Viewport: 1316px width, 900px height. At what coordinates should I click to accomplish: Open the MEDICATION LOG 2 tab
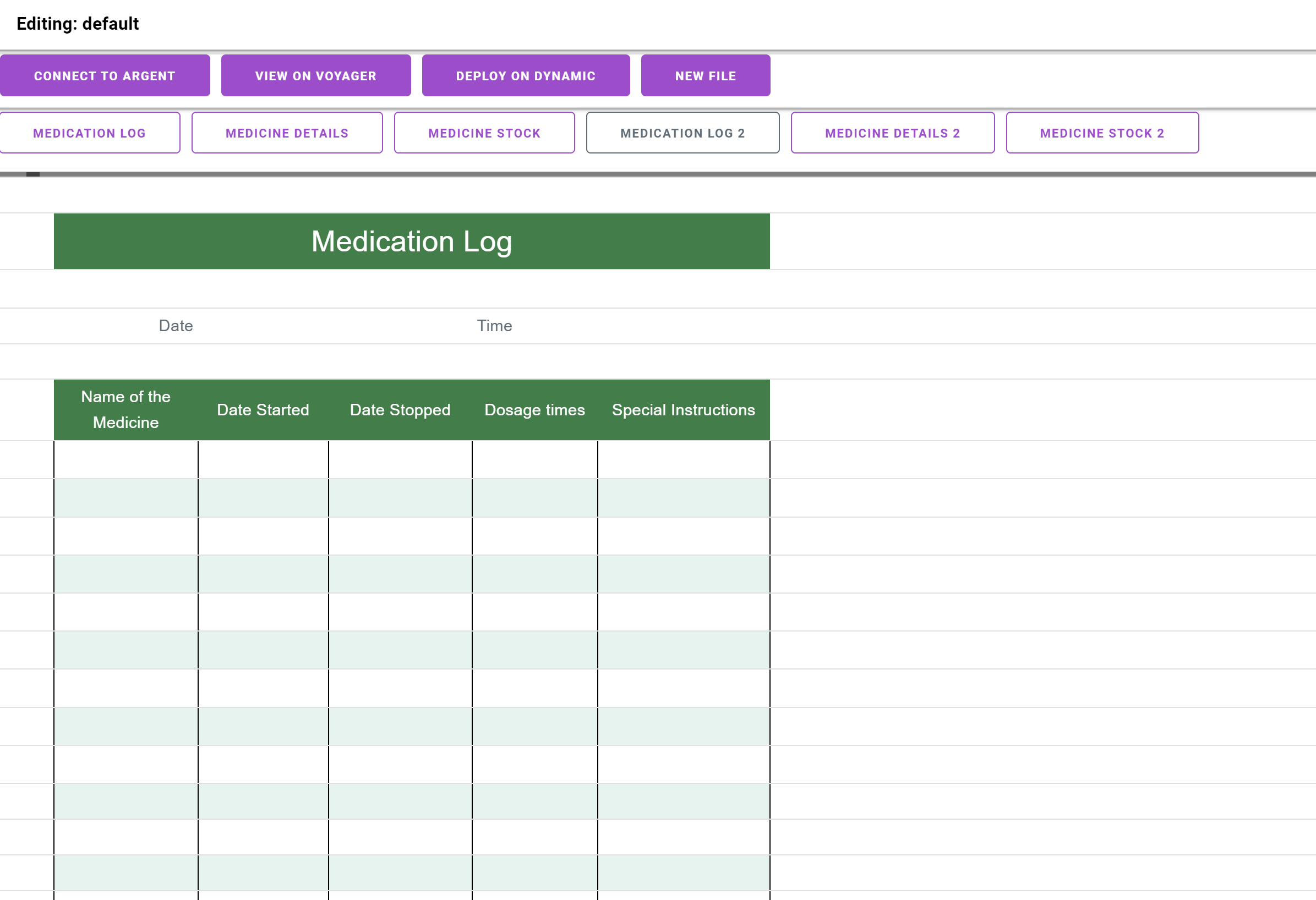tap(683, 133)
